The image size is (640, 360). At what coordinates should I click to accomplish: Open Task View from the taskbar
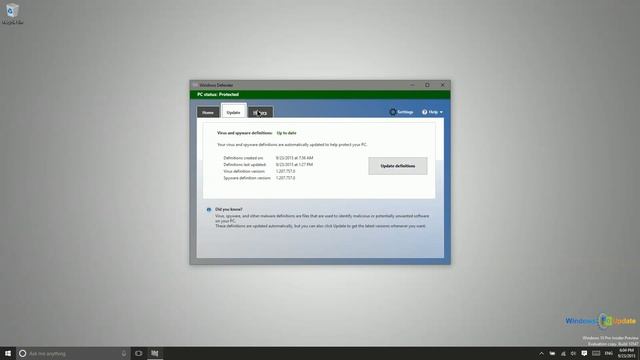139,353
